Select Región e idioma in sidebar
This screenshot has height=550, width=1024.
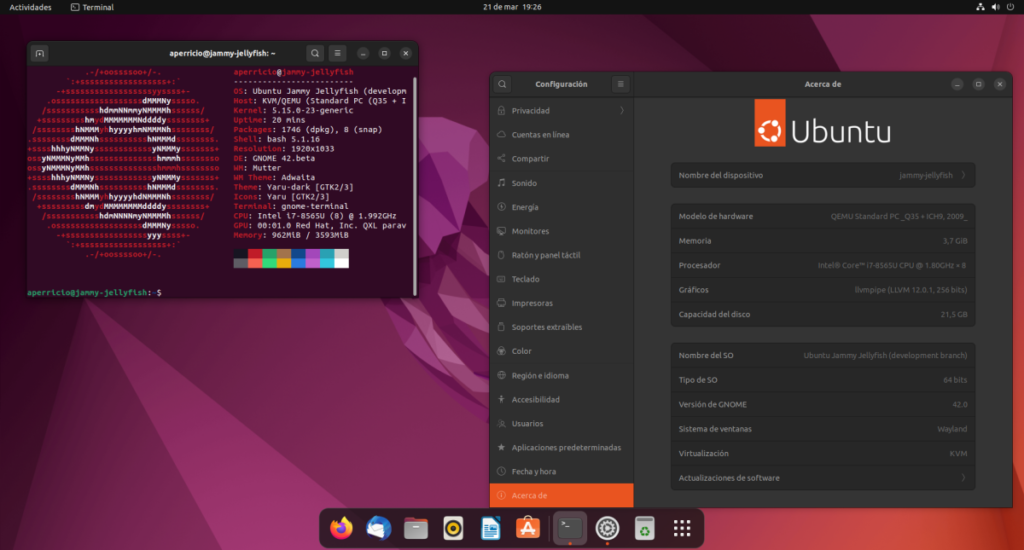[540, 375]
